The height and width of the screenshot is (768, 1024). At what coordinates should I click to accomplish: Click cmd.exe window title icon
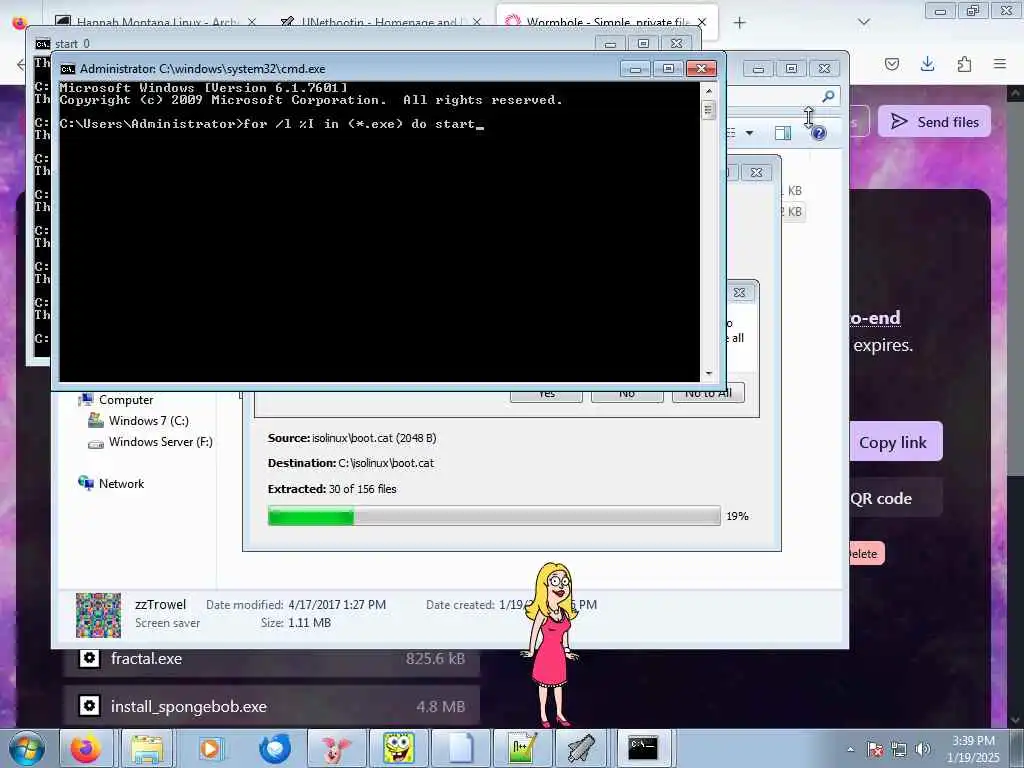pos(67,69)
